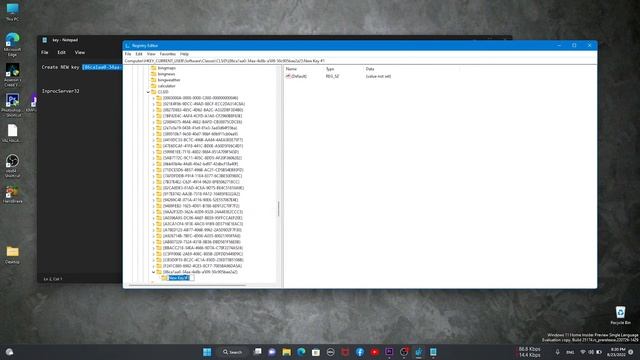Expand the key starting with {1BF42E4C
640x360 pixels.
tap(153, 116)
